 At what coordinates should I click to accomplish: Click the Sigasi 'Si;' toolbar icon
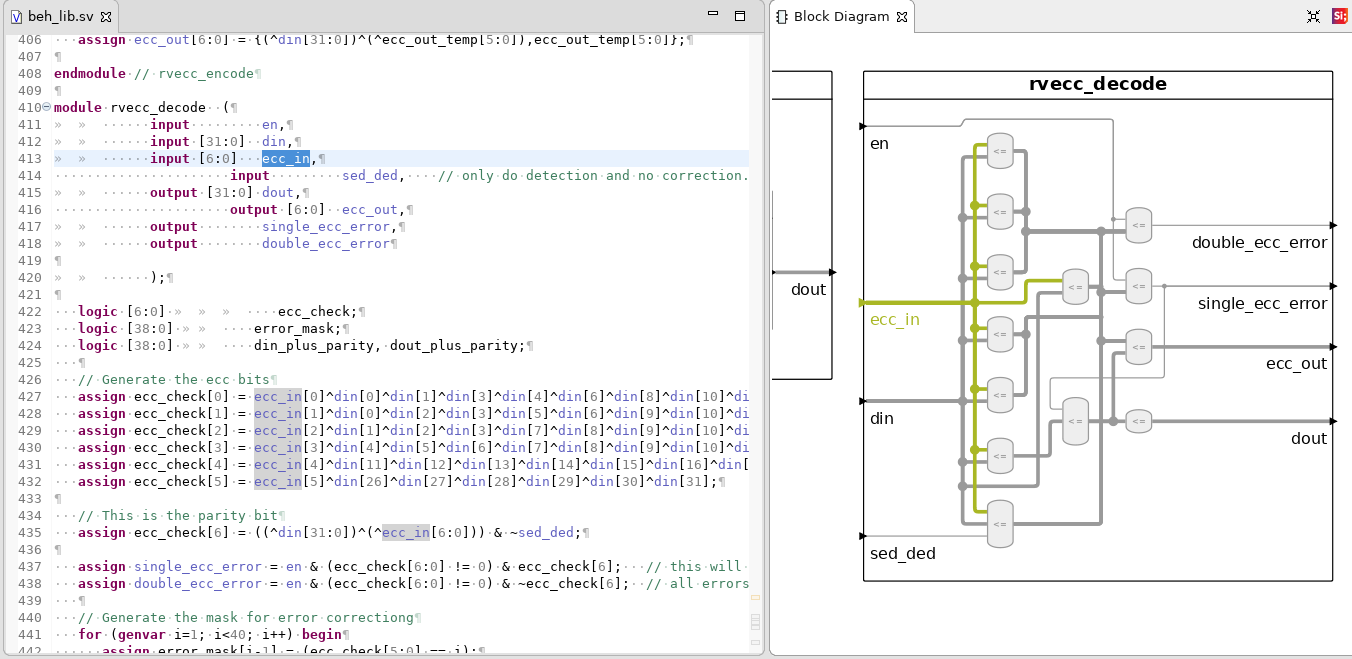coord(1340,16)
